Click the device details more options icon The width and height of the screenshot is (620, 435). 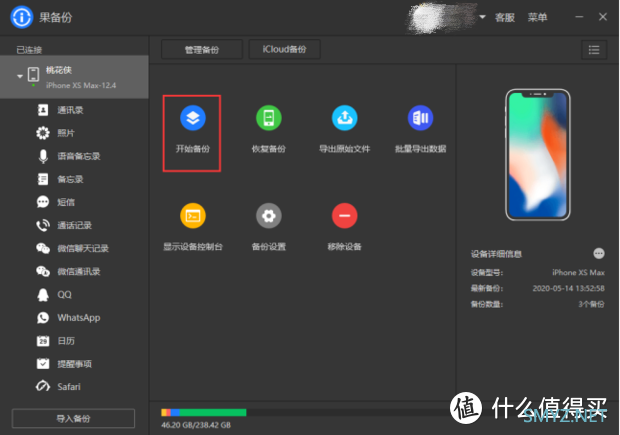coord(599,253)
